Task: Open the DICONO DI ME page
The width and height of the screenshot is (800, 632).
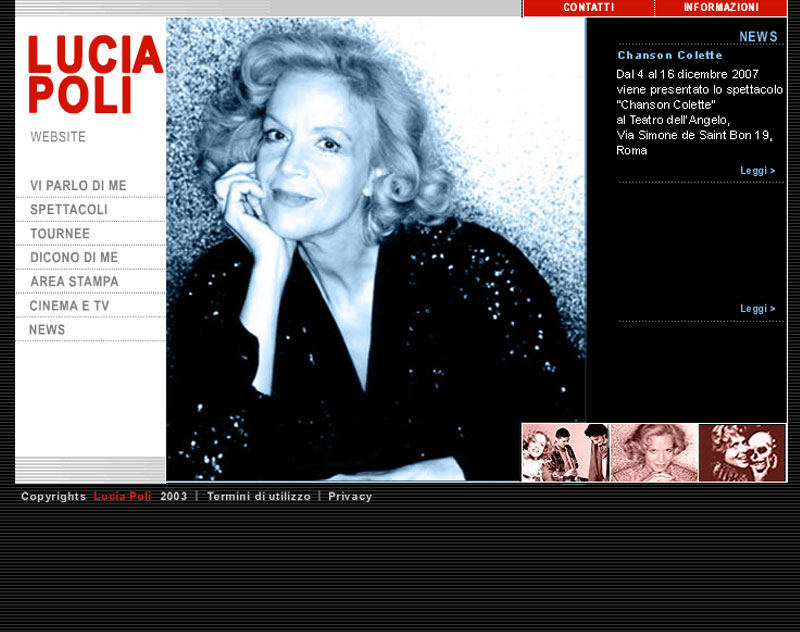Action: tap(74, 258)
